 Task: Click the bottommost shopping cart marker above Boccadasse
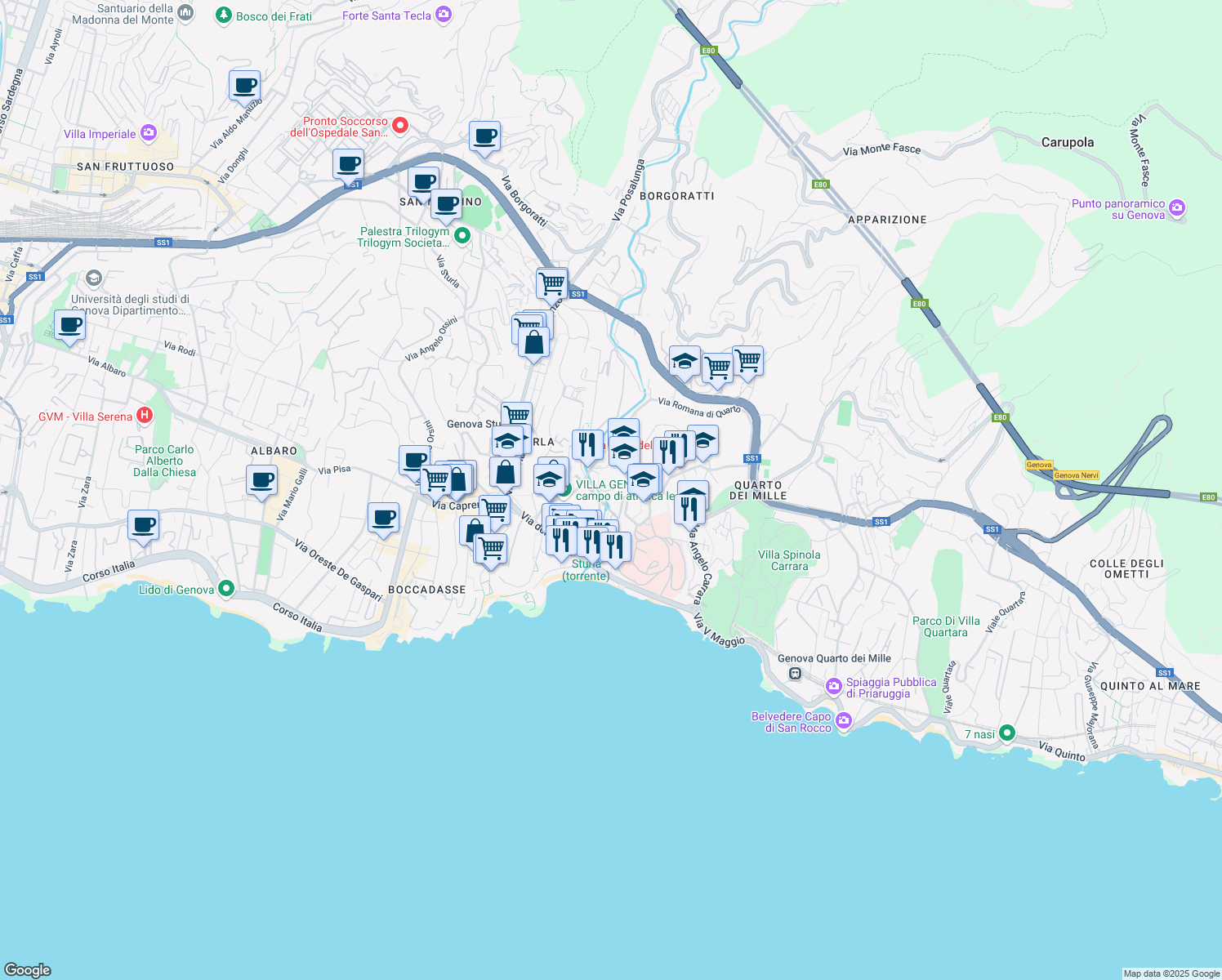point(491,549)
